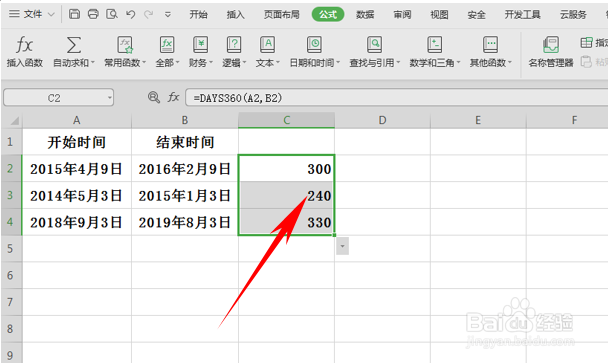Click the save icon in quick toolbar
The height and width of the screenshot is (363, 608).
coord(74,14)
